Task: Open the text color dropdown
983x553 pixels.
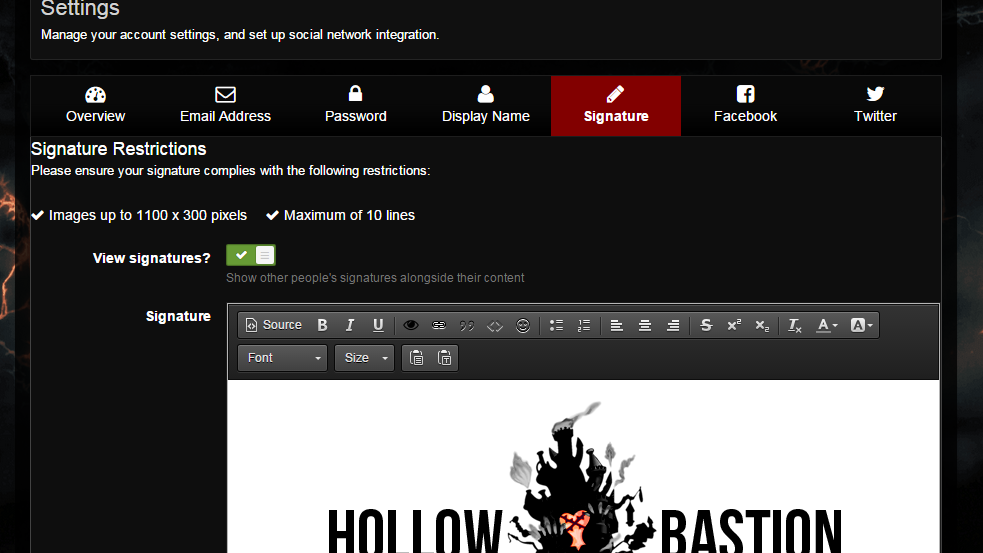Action: 826,325
